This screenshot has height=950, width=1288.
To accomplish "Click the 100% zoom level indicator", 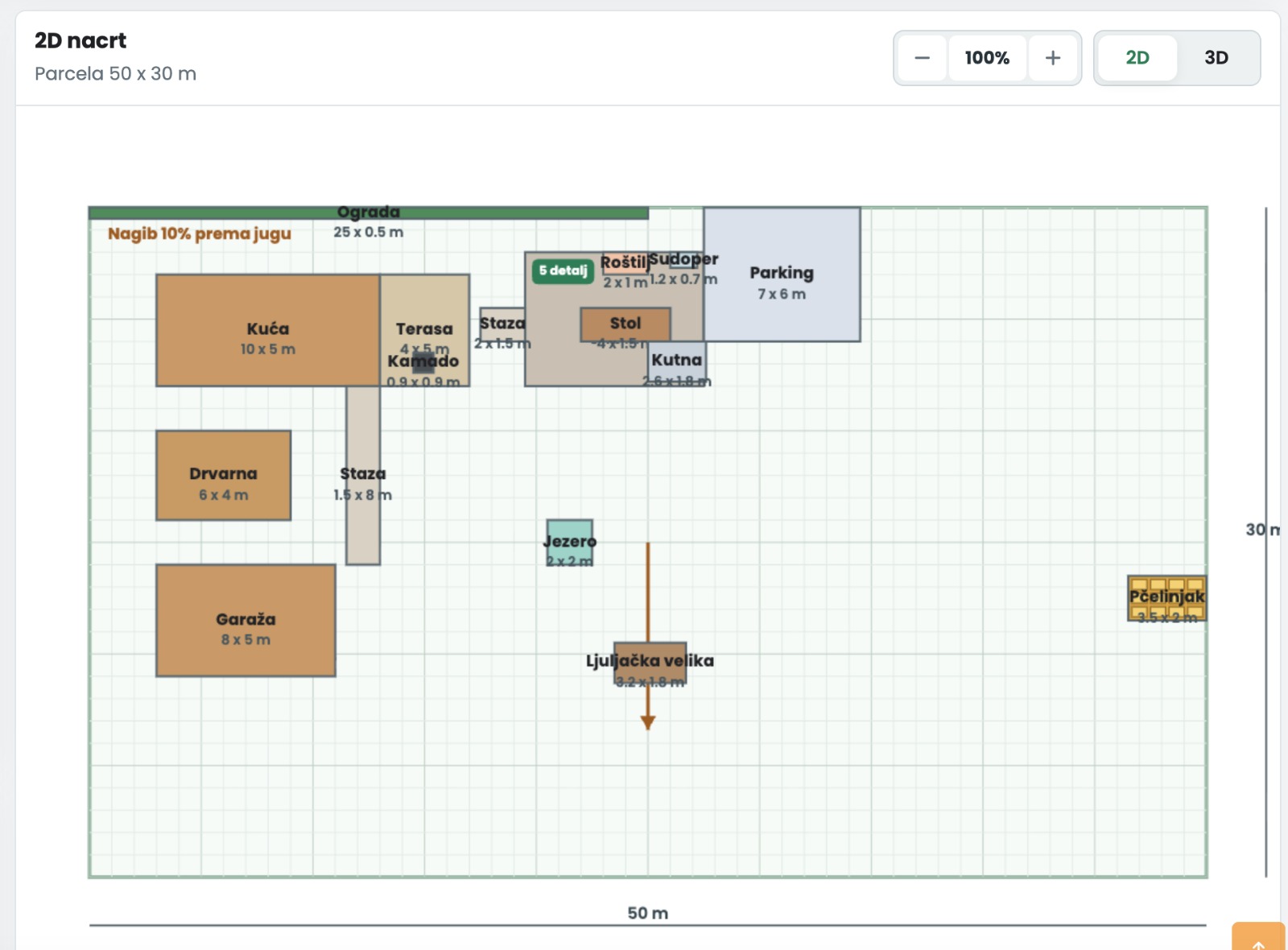I will pos(987,58).
